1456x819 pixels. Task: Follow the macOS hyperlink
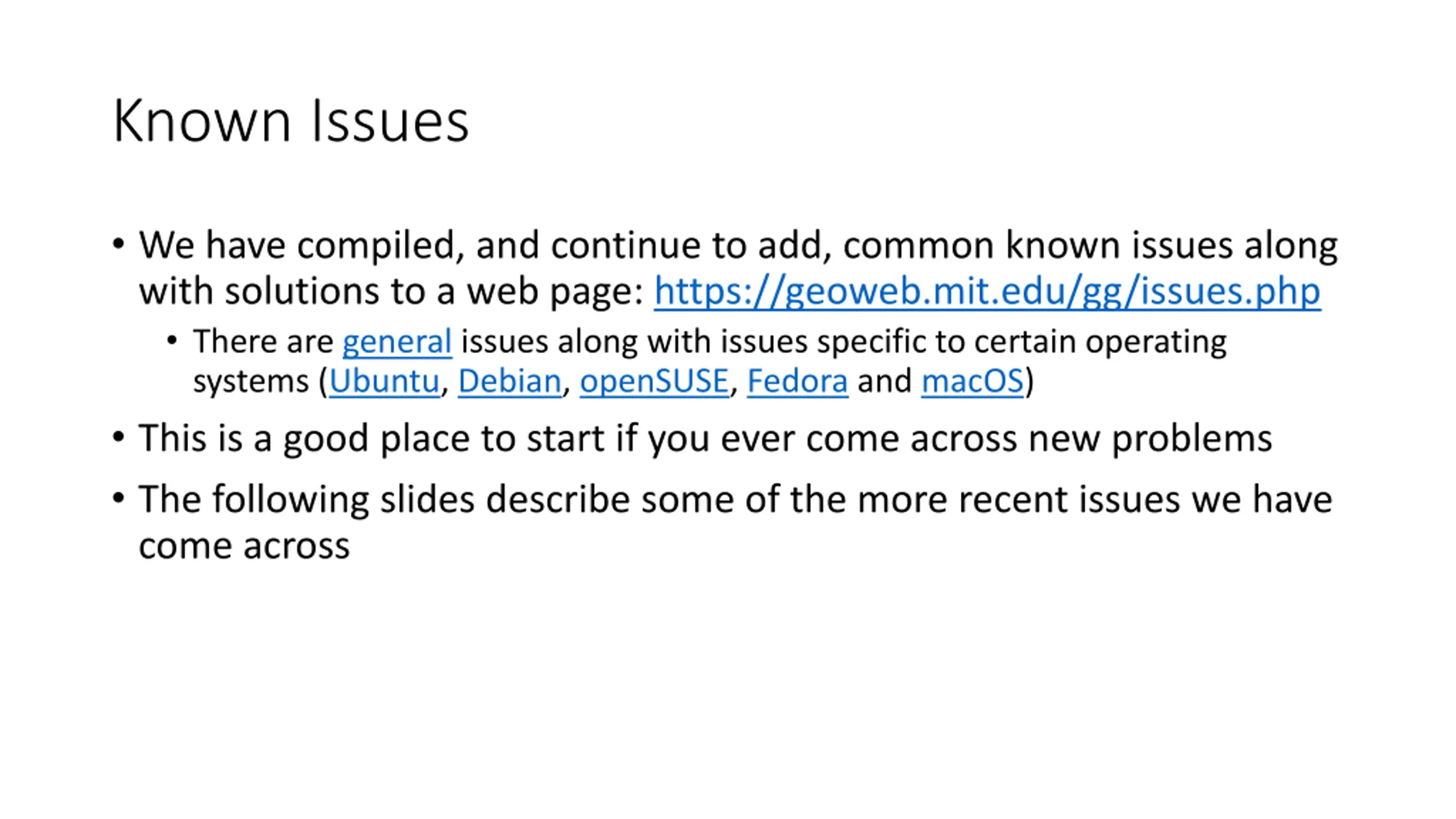(x=972, y=380)
